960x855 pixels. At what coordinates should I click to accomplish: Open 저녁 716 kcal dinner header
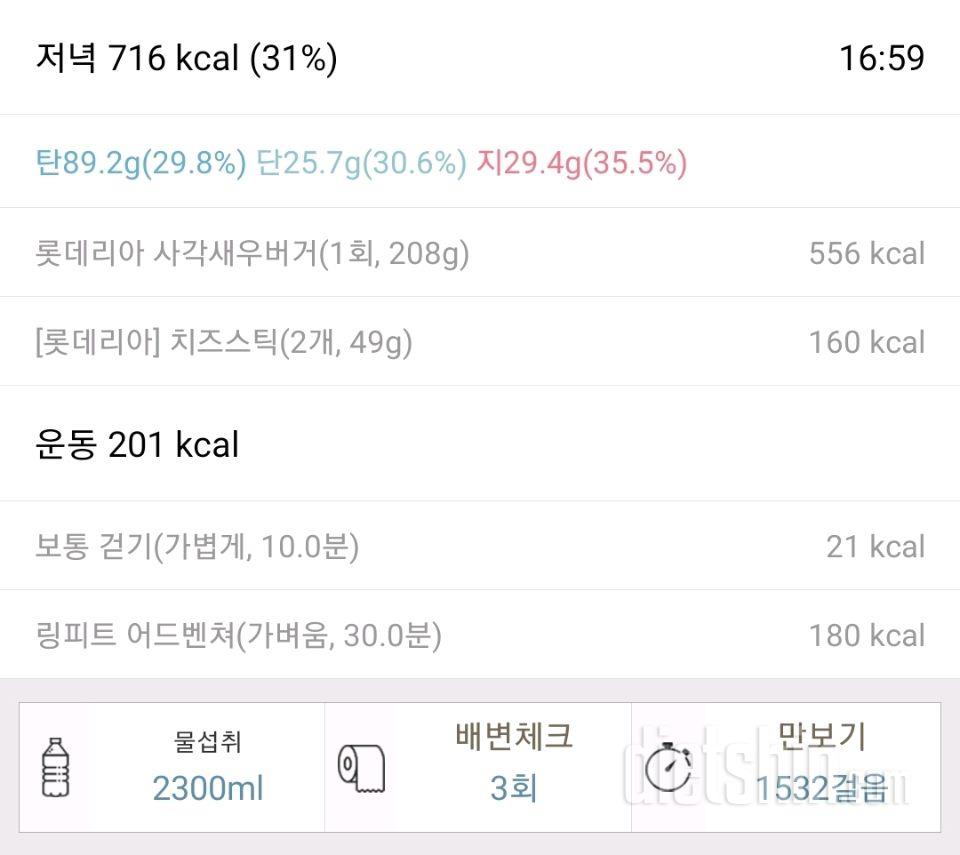(x=187, y=58)
